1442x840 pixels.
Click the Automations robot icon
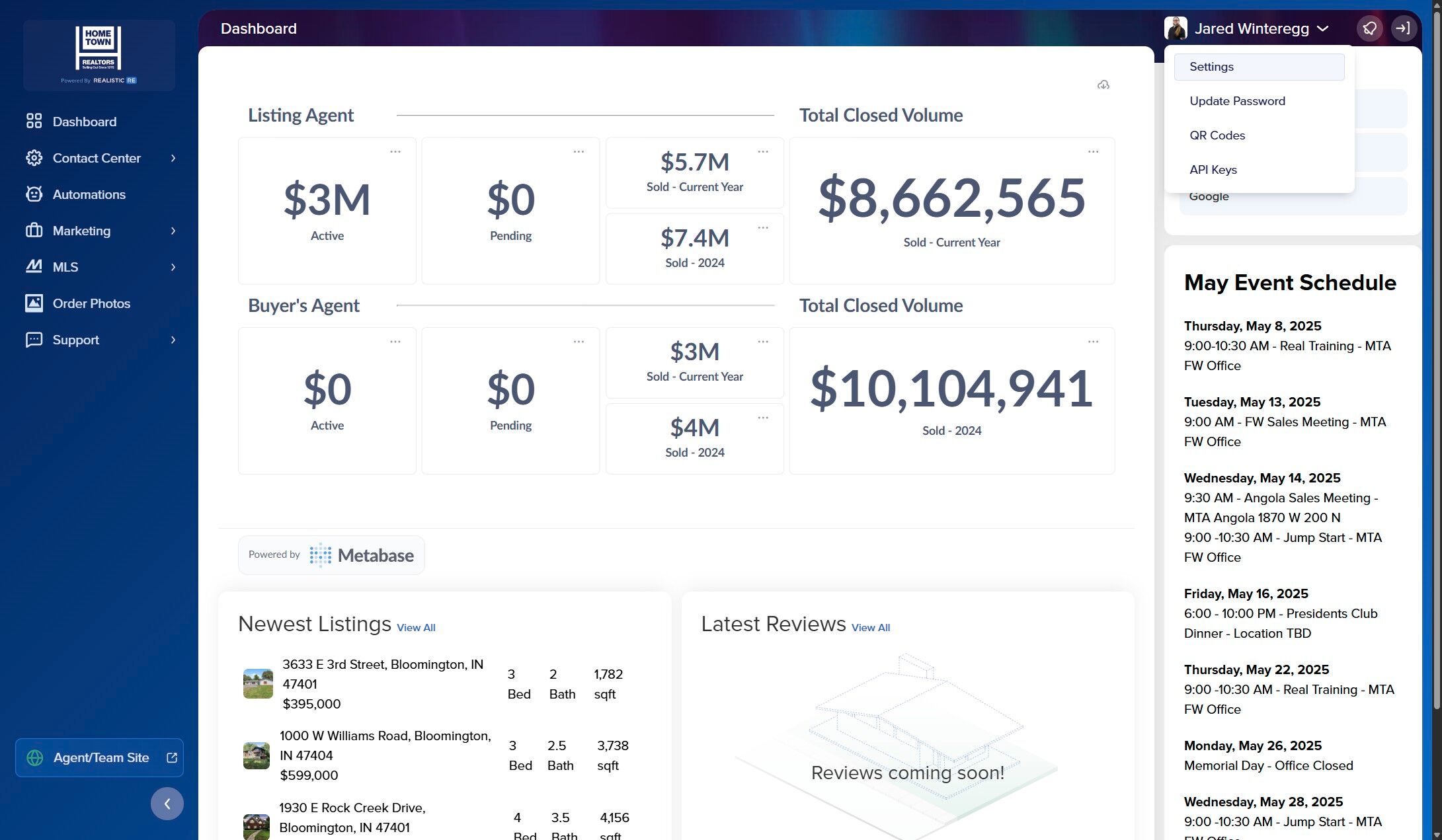34,194
